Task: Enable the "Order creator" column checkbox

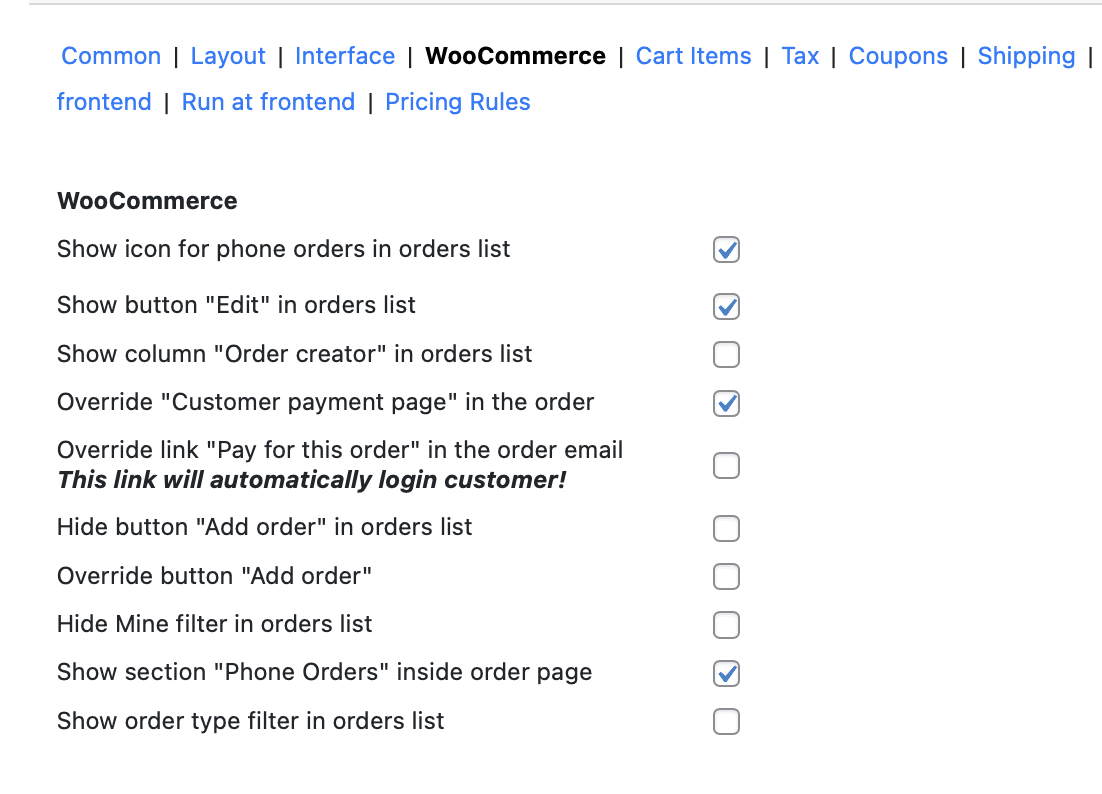Action: [x=726, y=354]
